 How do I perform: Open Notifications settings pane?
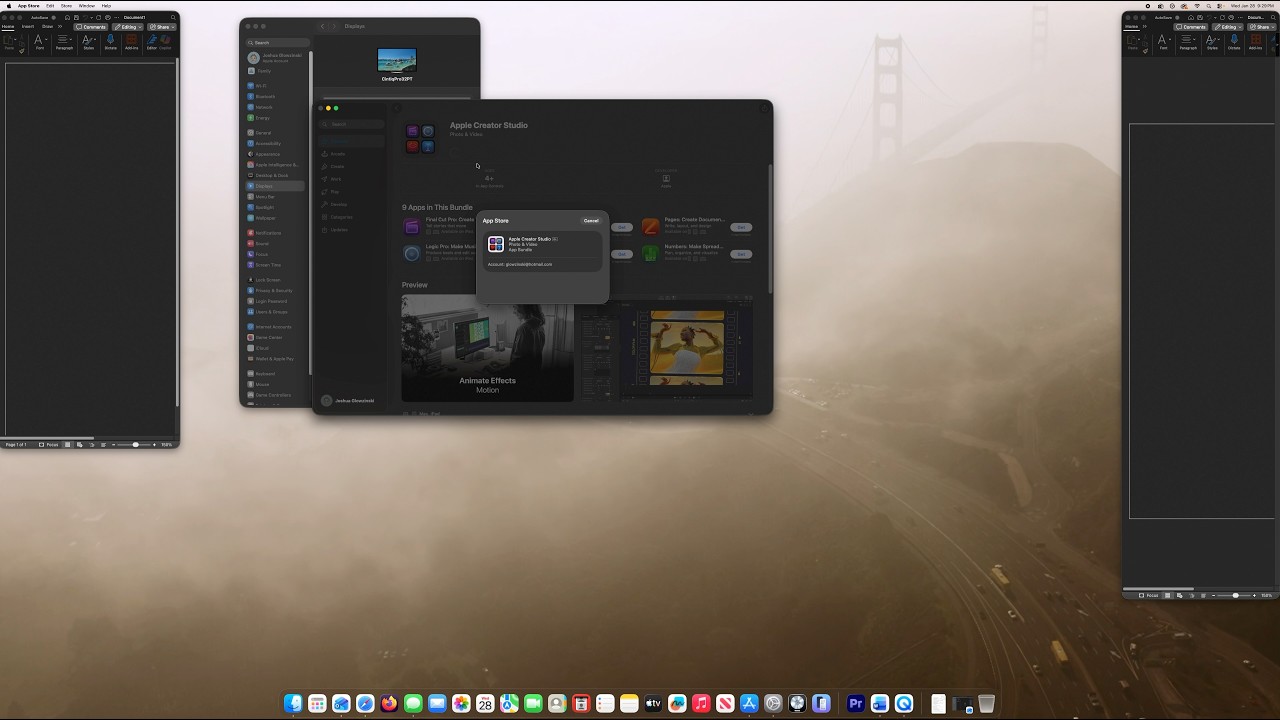pos(277,233)
